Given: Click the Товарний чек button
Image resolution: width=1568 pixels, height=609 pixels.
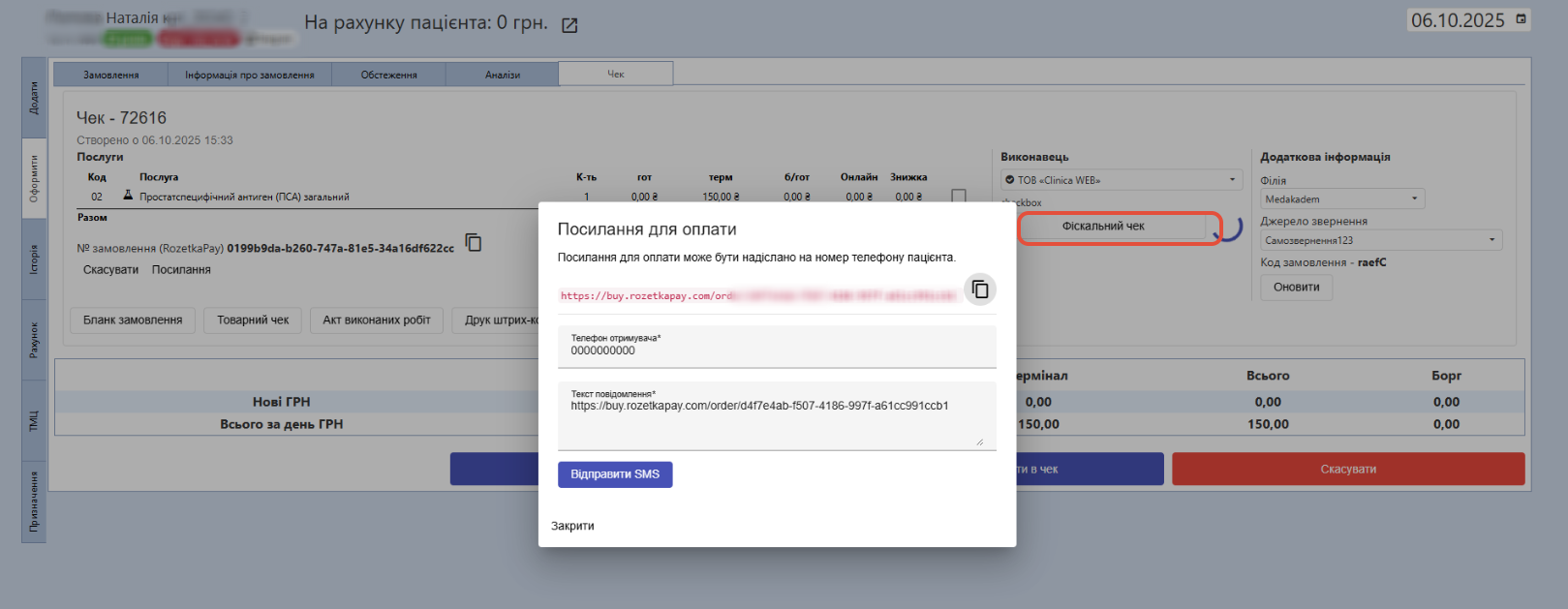Looking at the screenshot, I should tap(253, 320).
